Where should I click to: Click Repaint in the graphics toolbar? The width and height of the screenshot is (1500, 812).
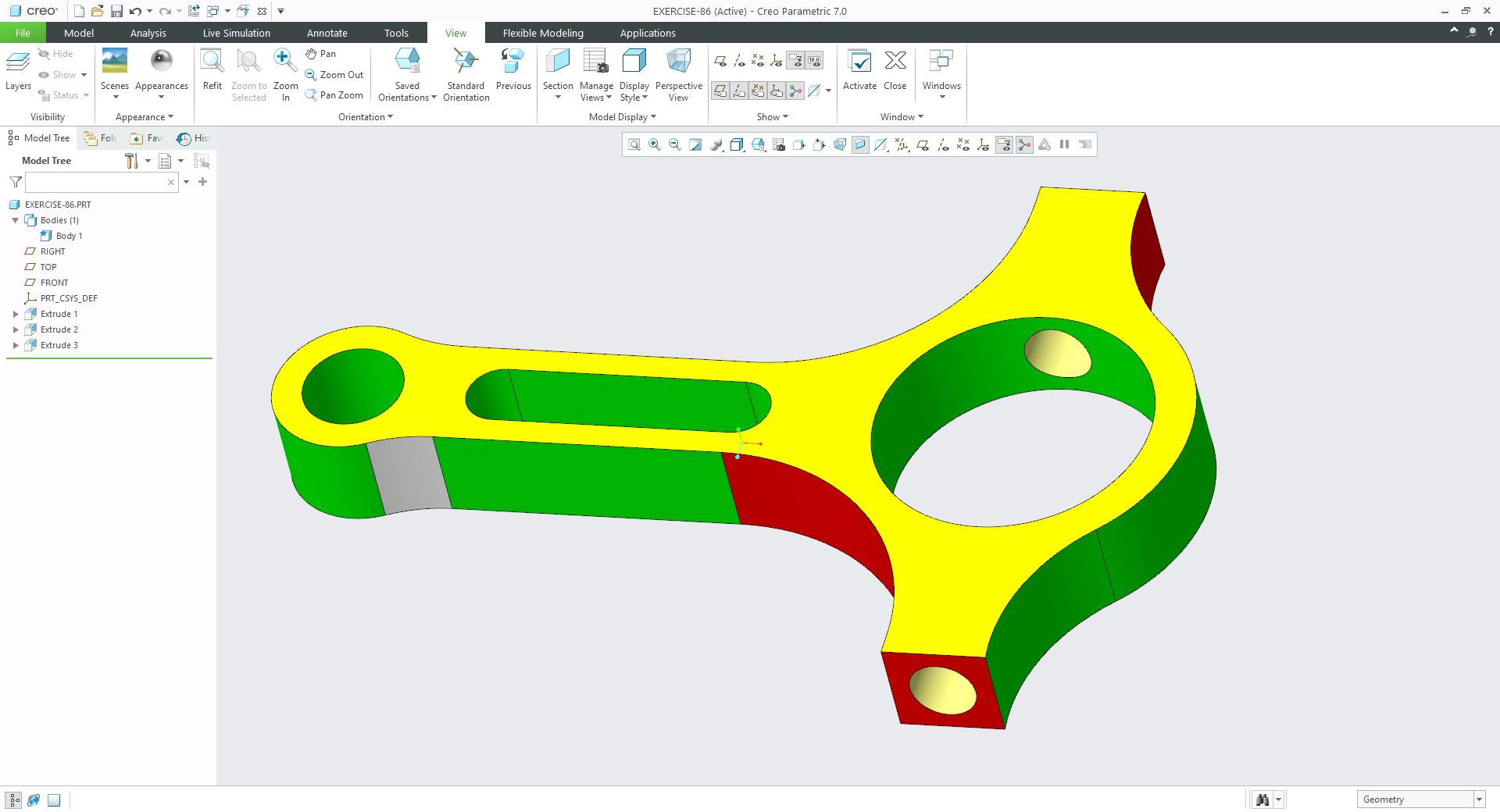pyautogui.click(x=695, y=144)
